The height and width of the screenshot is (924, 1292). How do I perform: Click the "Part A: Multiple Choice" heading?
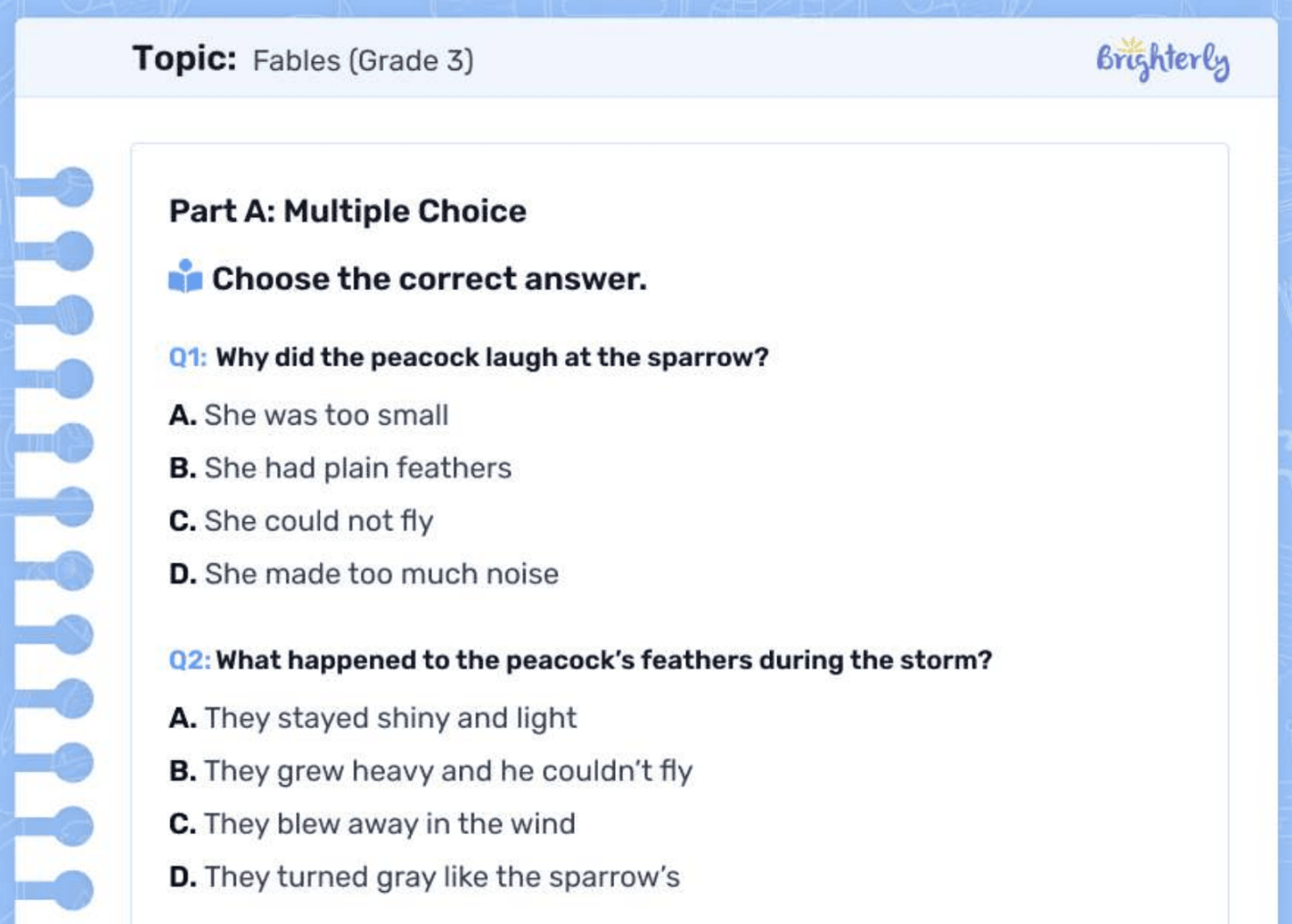(x=347, y=211)
